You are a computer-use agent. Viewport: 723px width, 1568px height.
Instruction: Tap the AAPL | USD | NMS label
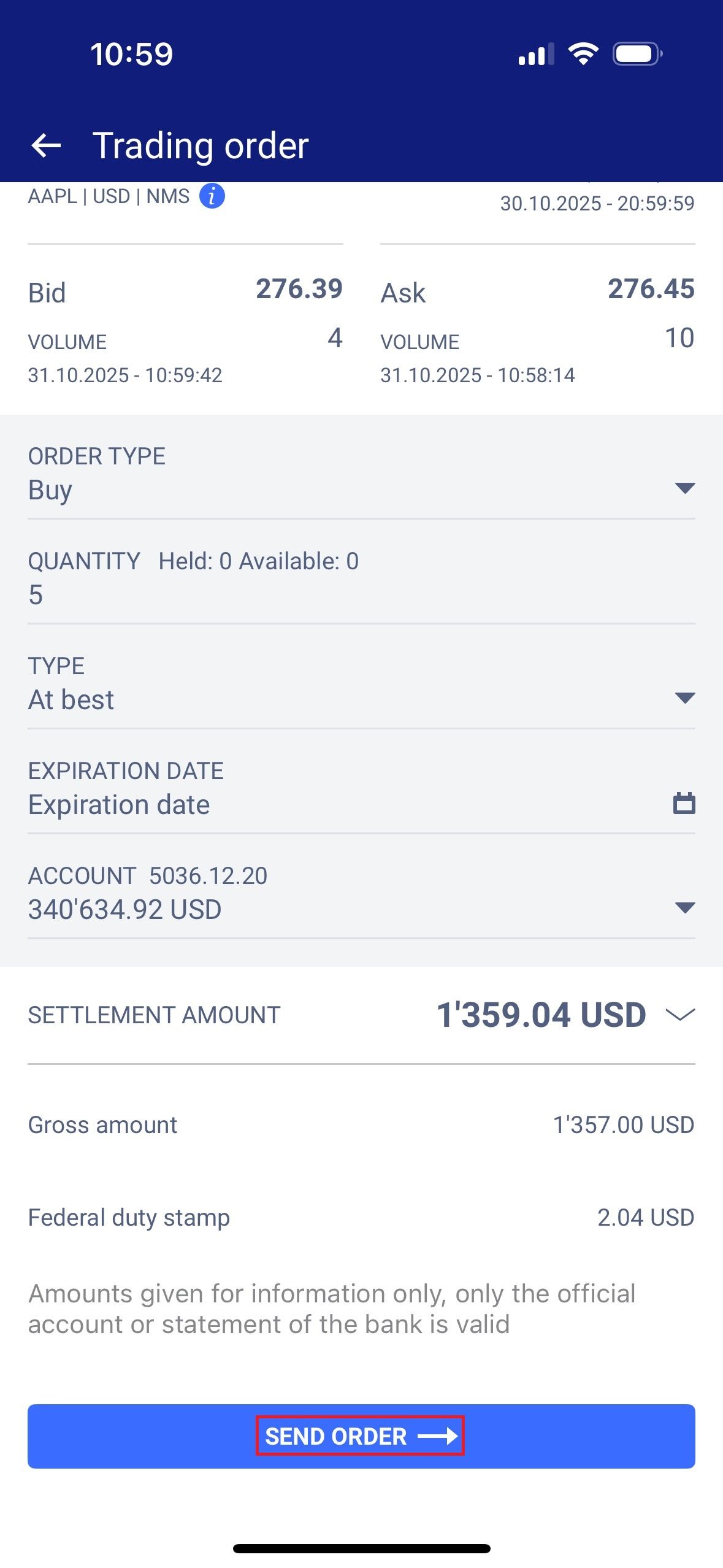pos(109,196)
